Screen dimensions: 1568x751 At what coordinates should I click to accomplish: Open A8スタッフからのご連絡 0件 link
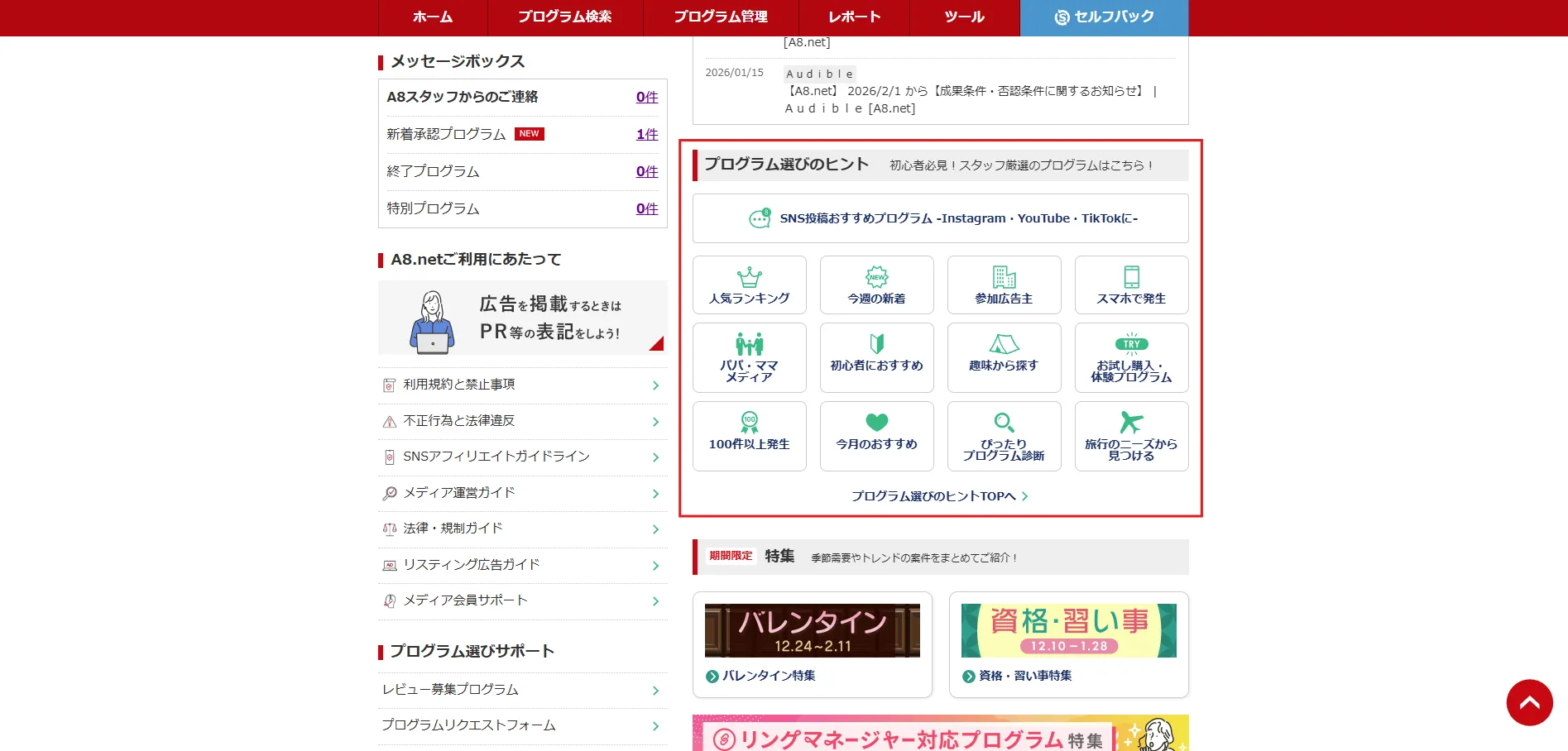(647, 97)
